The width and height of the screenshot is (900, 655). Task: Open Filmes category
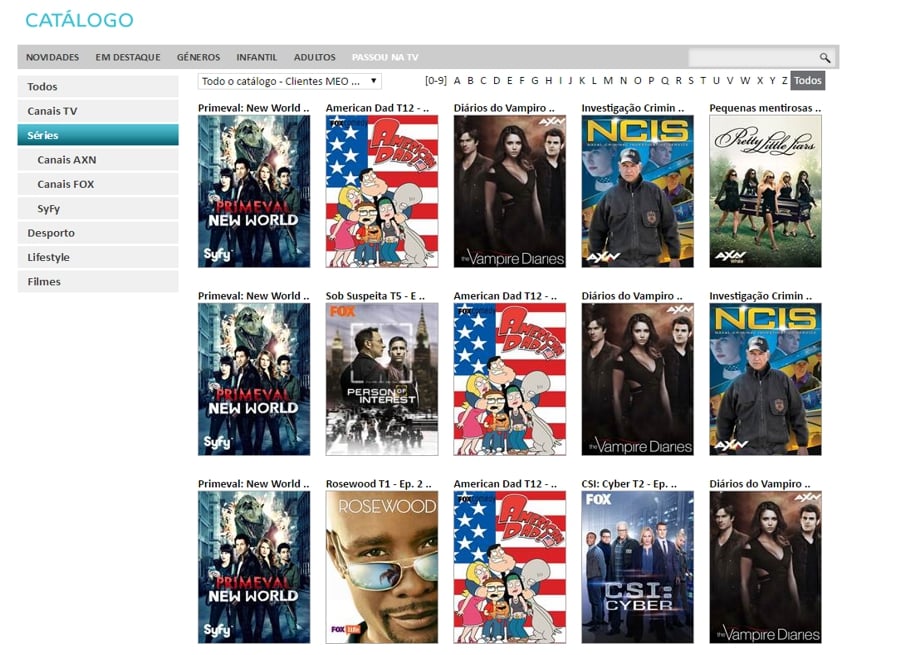coord(98,281)
